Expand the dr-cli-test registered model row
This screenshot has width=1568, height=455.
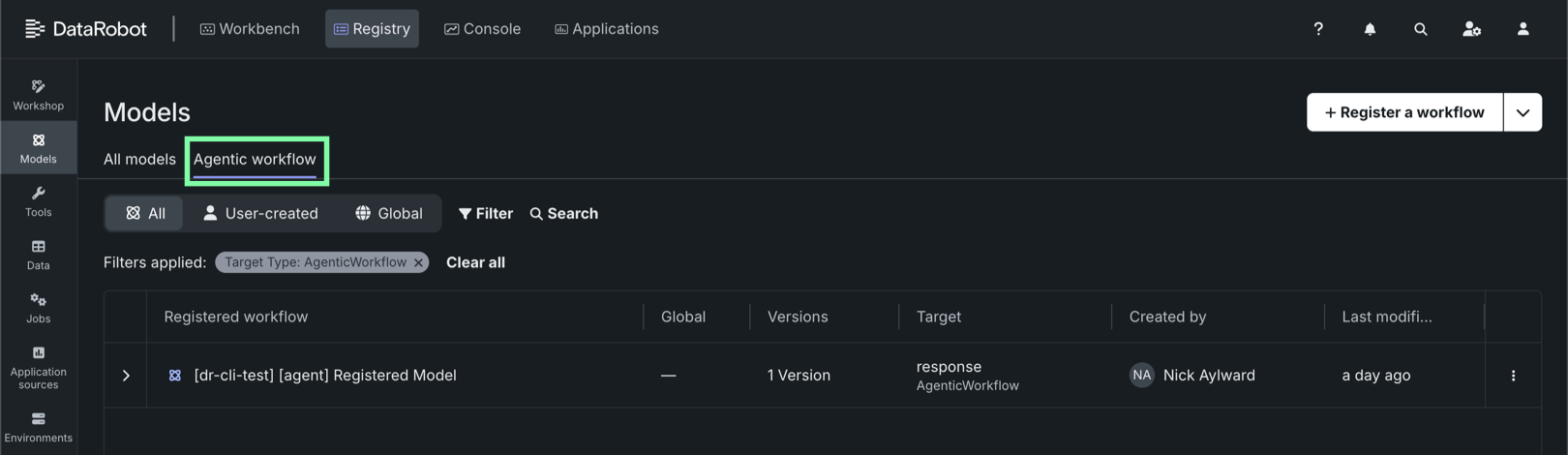point(126,376)
